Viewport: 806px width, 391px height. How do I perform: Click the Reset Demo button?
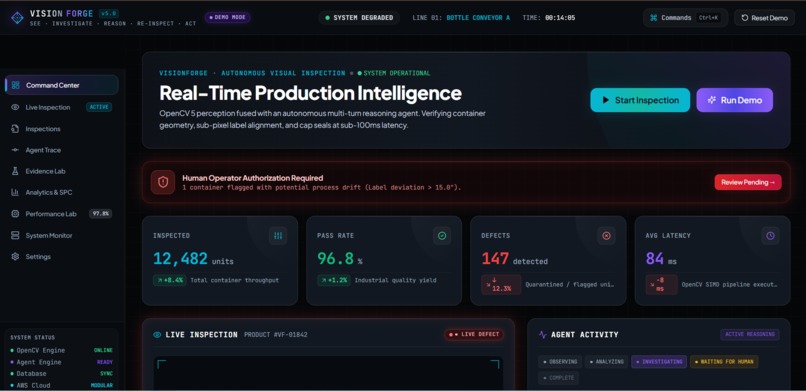pyautogui.click(x=764, y=17)
